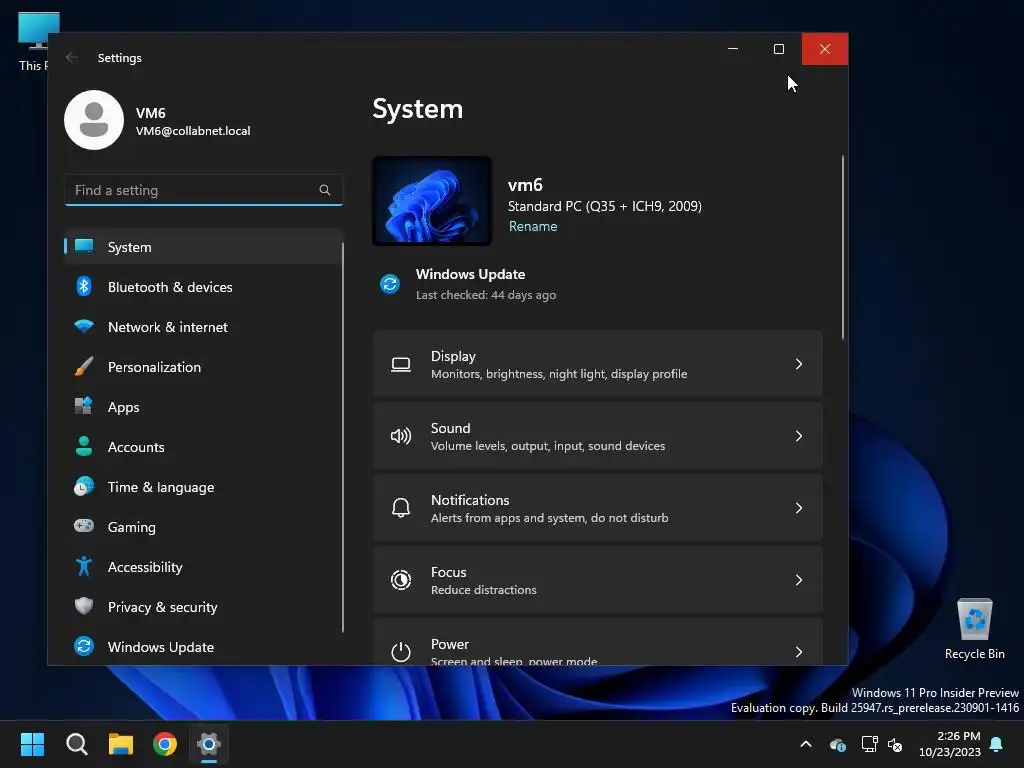This screenshot has height=768, width=1024.
Task: Click 'Standard PC (Q35 + ICH9, 2009)' text
Action: [x=605, y=206]
